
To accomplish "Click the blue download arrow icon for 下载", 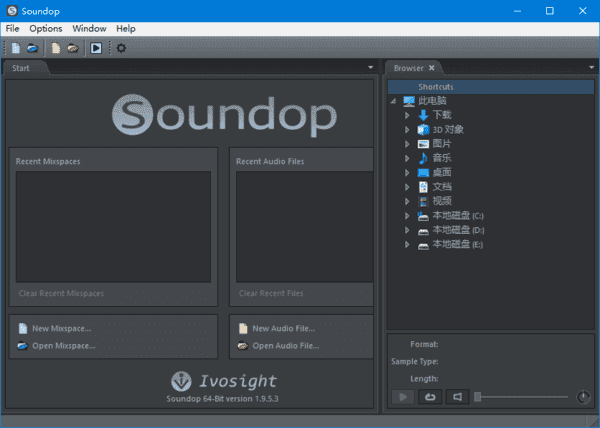I will (x=423, y=115).
